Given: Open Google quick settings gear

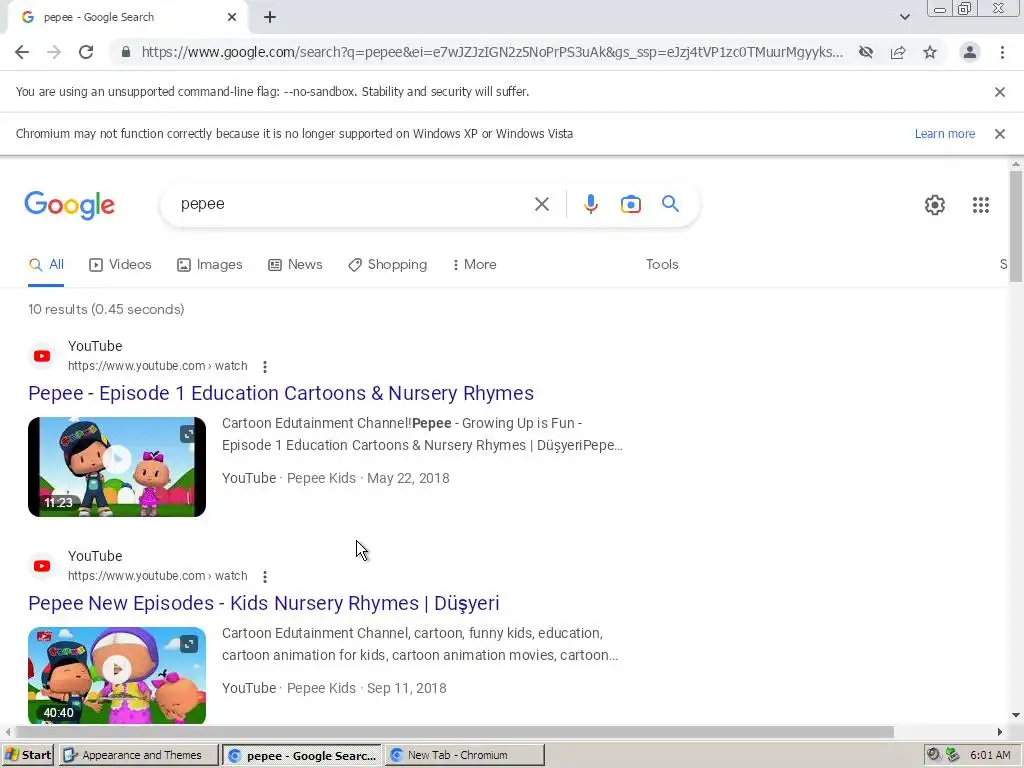Looking at the screenshot, I should coord(935,205).
